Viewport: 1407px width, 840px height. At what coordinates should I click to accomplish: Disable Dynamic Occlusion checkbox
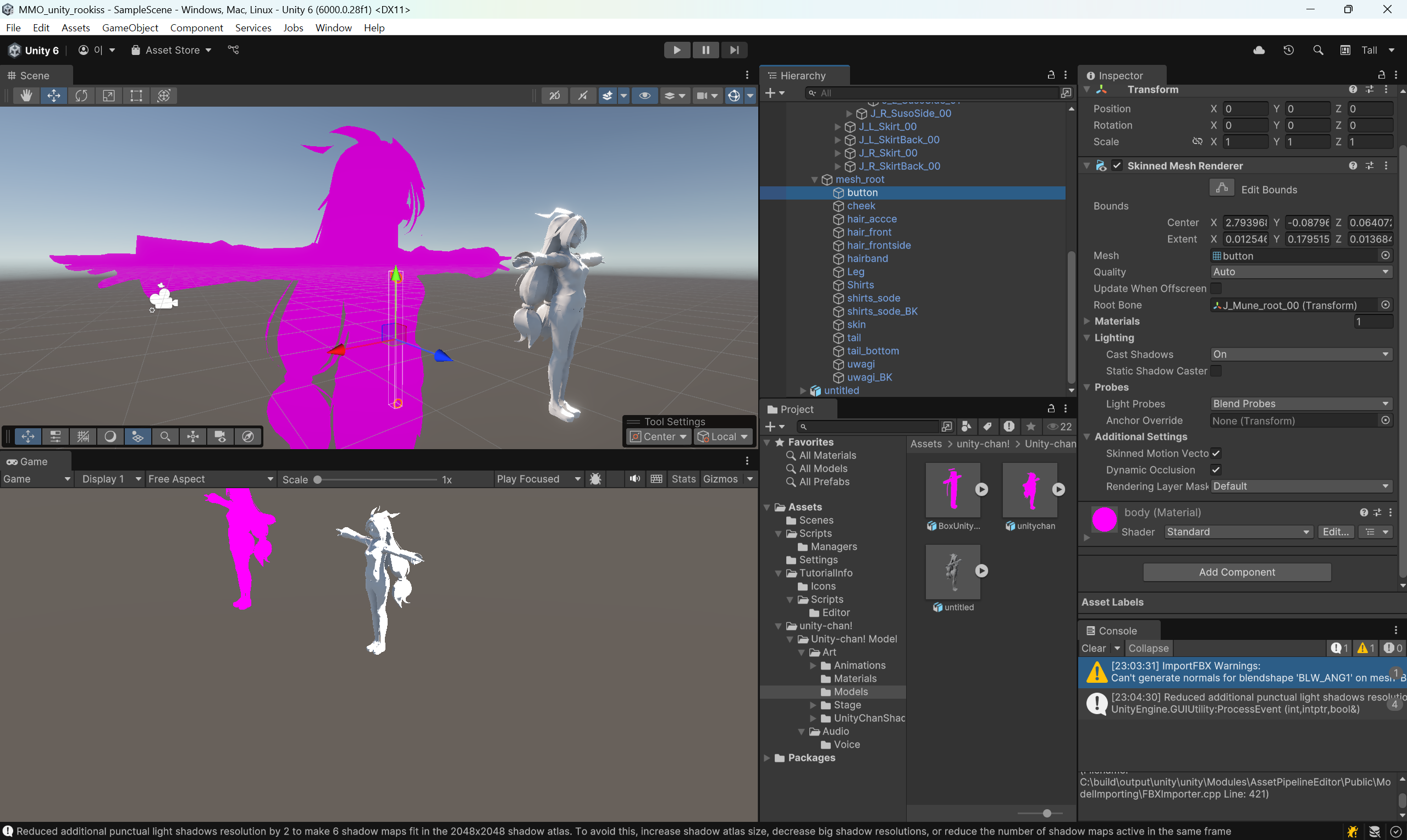click(1216, 469)
